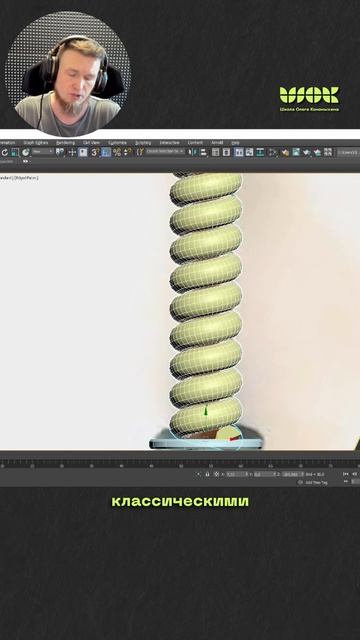
Task: Click the Redo arrow icon in the toolbar
Action: tap(4, 152)
